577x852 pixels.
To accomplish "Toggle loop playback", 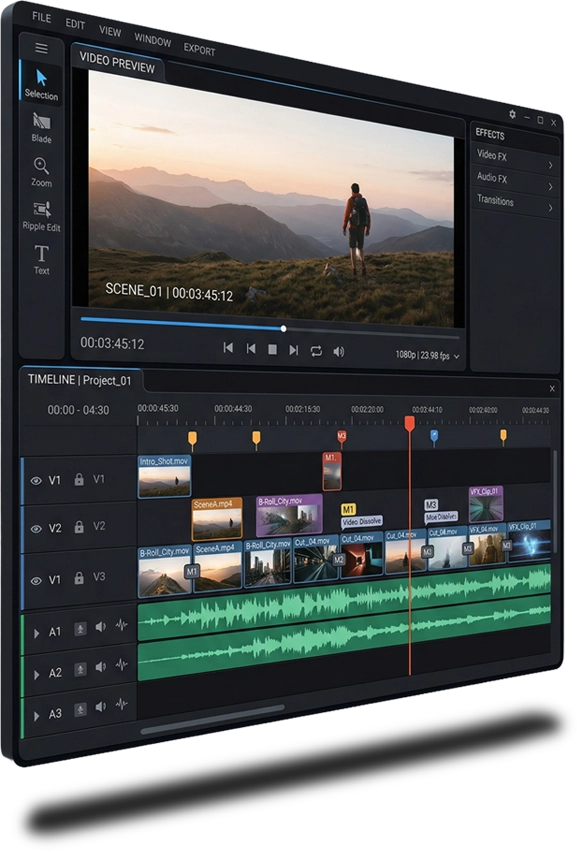I will tap(316, 351).
